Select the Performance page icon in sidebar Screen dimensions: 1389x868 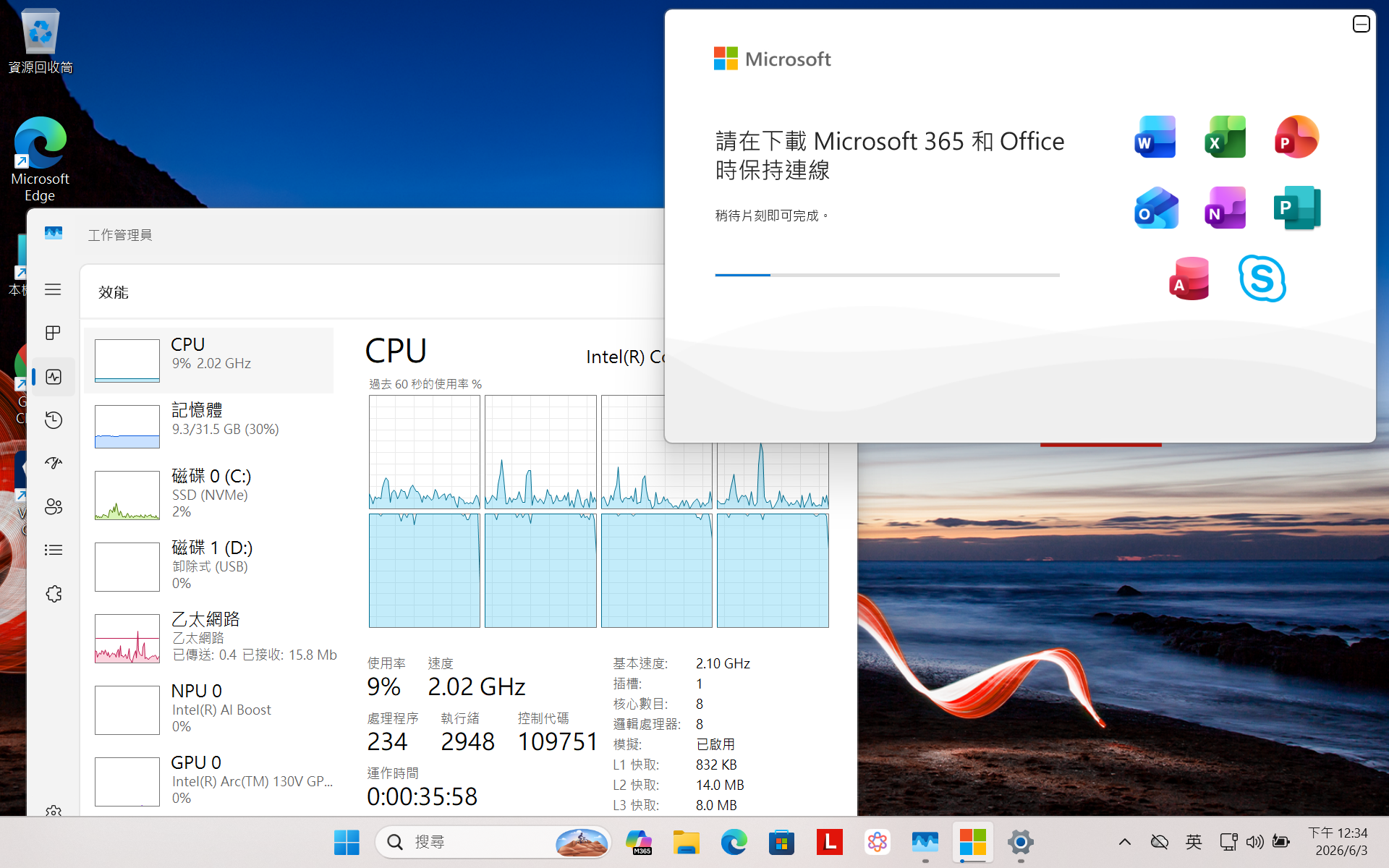point(54,377)
